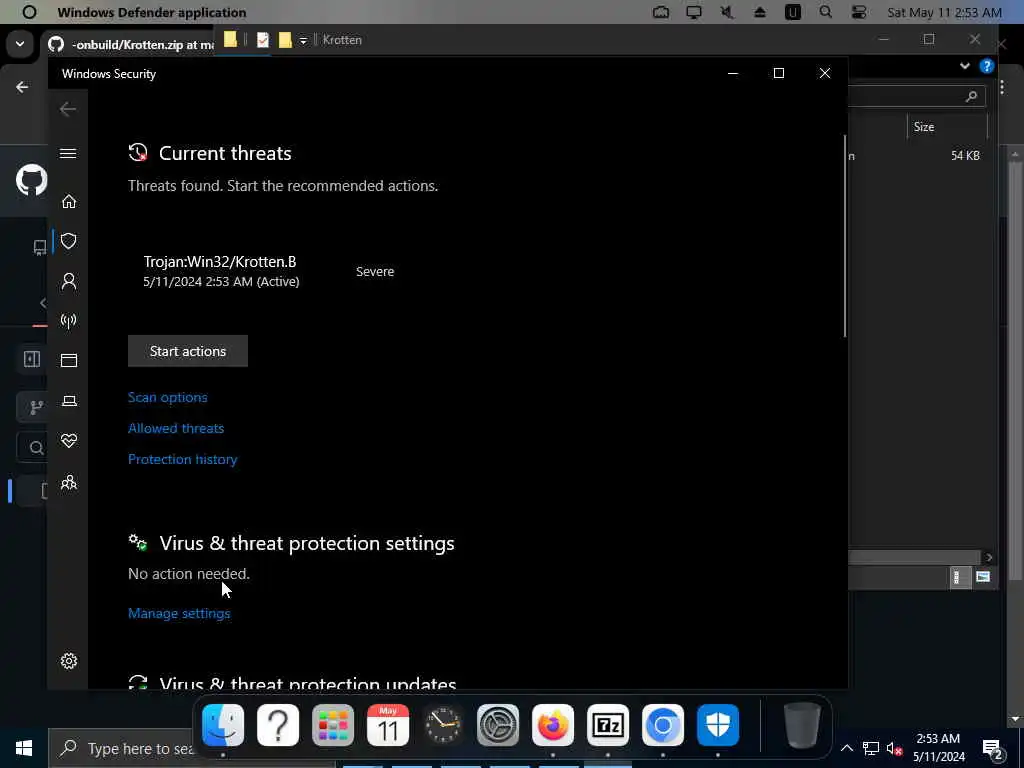Click the 54 KB file size cell
The width and height of the screenshot is (1024, 768).
[965, 155]
